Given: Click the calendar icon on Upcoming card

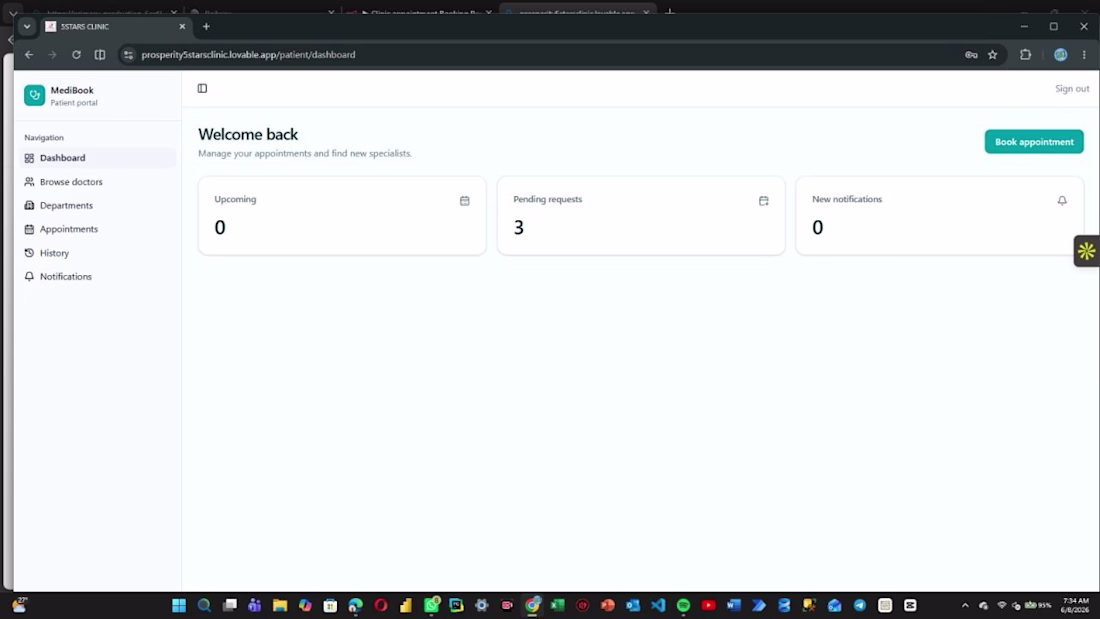Looking at the screenshot, I should (464, 201).
